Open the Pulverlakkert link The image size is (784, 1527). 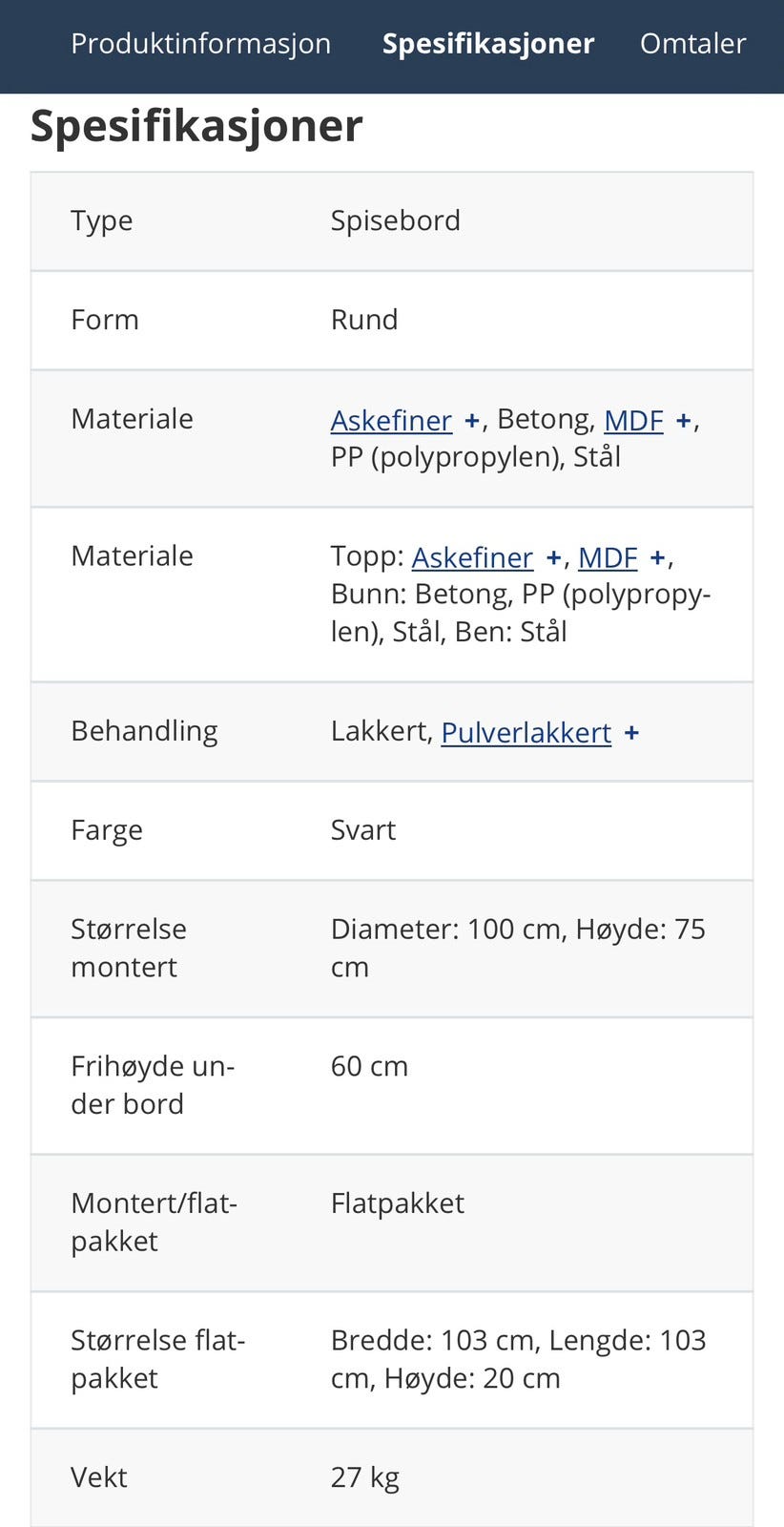point(526,733)
